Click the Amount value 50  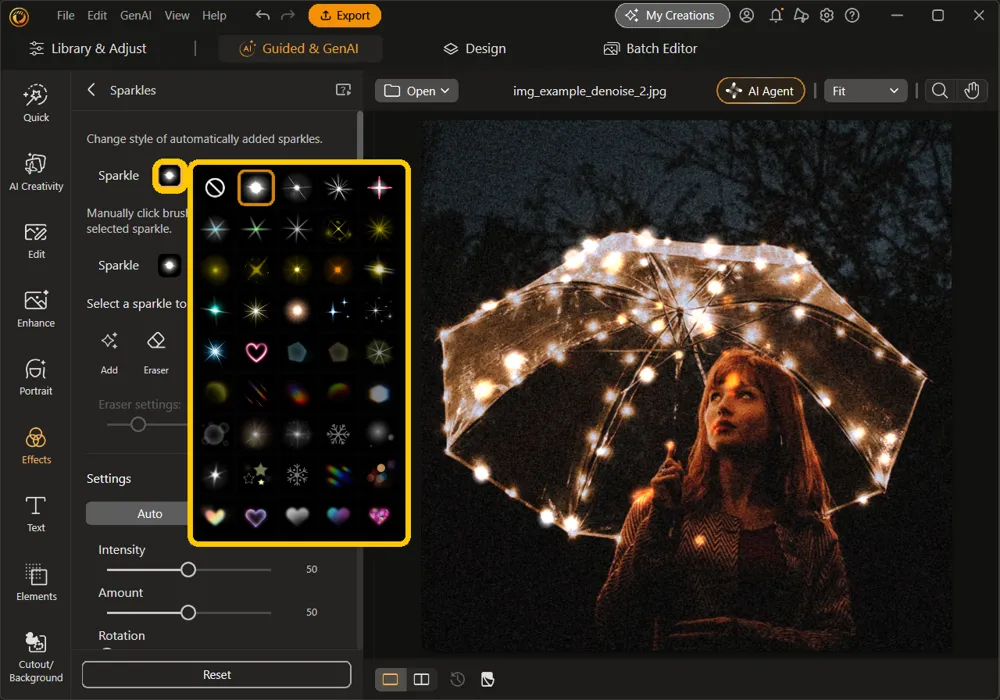311,612
